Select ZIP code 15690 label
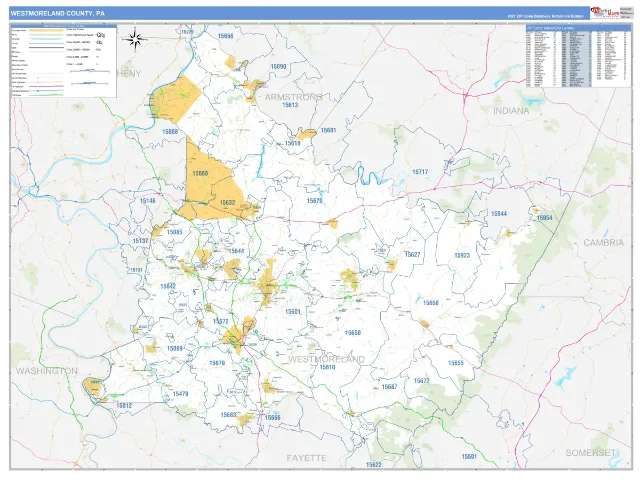The width and height of the screenshot is (640, 480). [278, 66]
